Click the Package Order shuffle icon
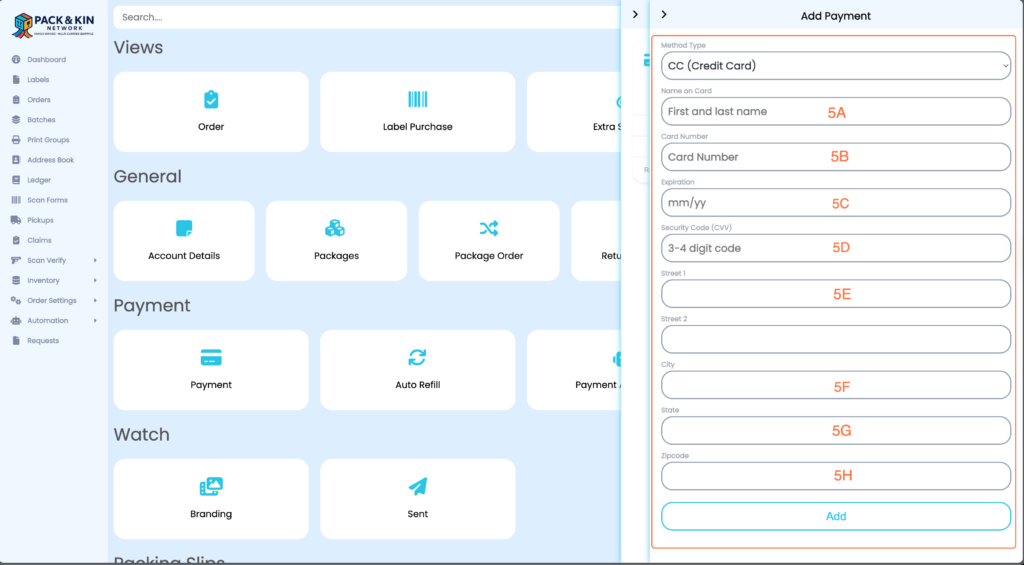This screenshot has width=1024, height=565. (489, 228)
